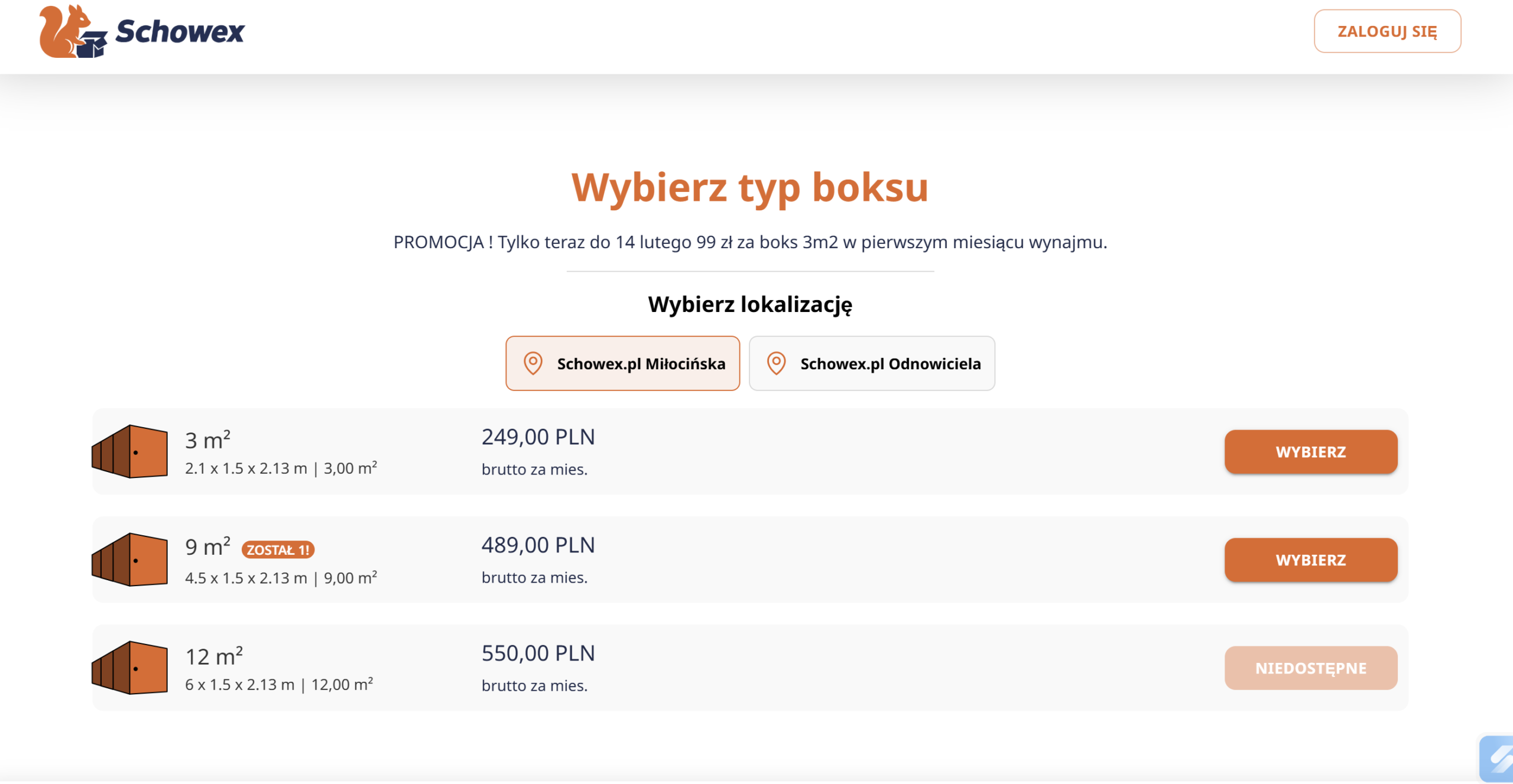The image size is (1513, 784).
Task: Click the 3 m² storage box icon
Action: (129, 451)
